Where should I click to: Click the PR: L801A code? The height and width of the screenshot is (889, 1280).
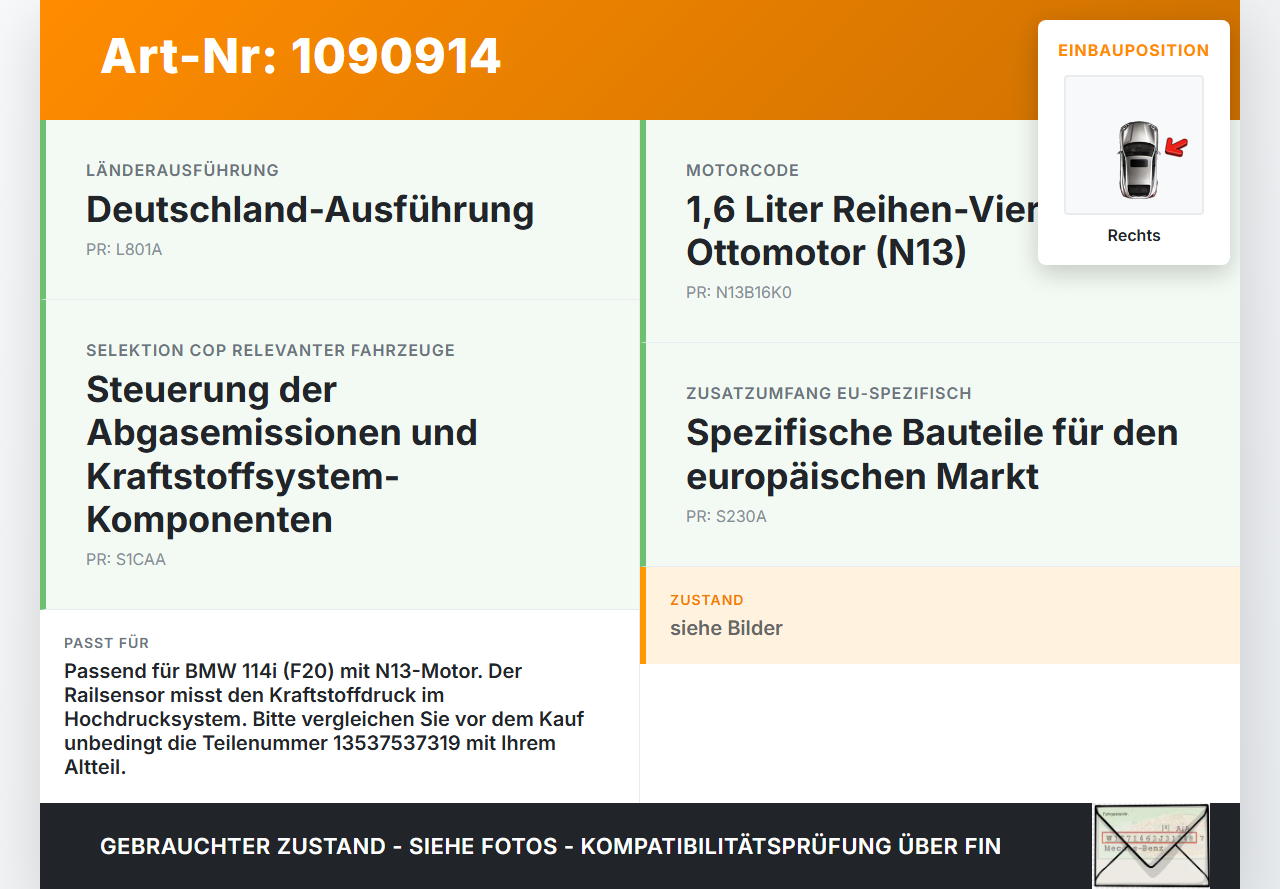(x=124, y=250)
